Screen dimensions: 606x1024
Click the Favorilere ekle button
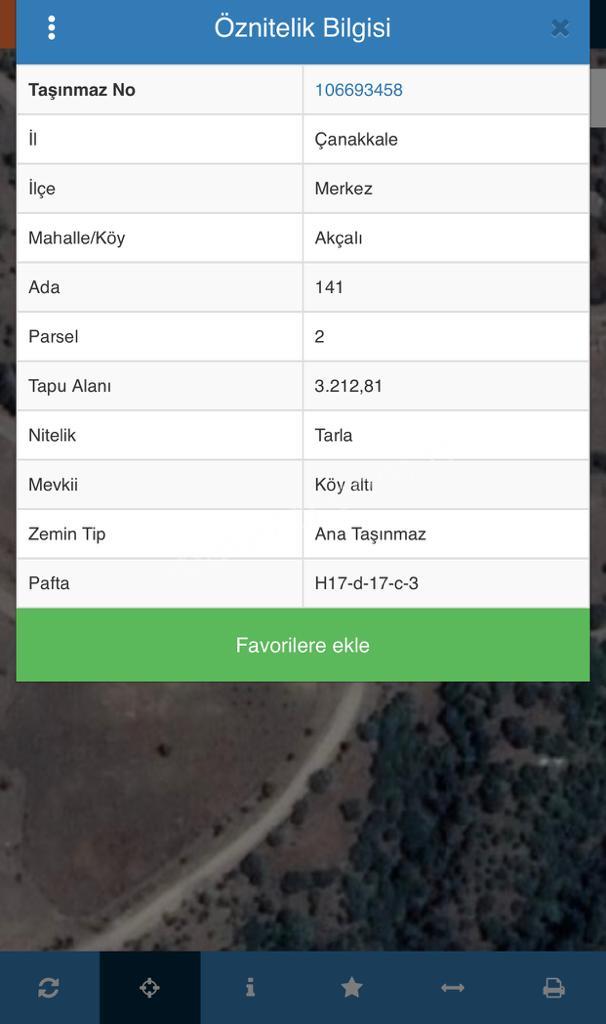303,645
